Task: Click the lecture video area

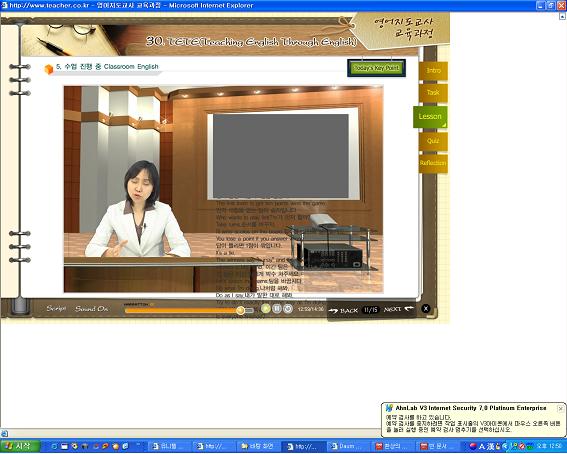Action: (x=223, y=189)
